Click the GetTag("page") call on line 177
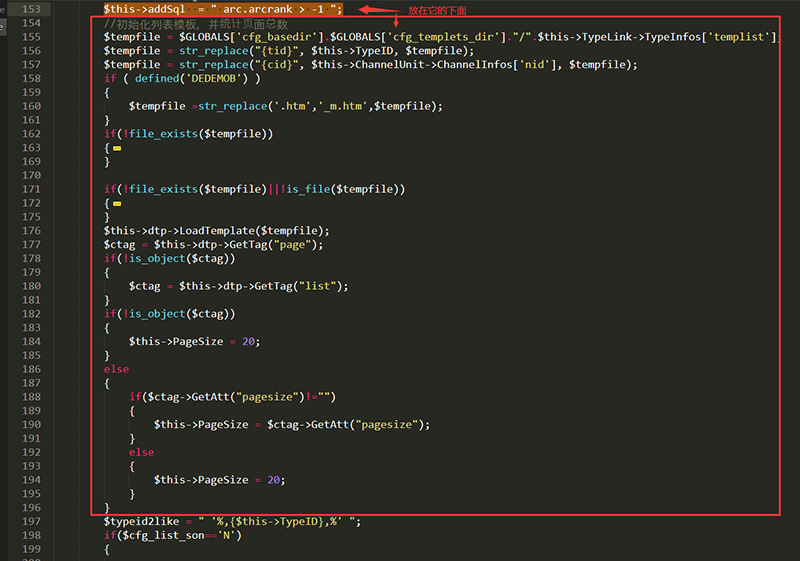Image resolution: width=800 pixels, height=561 pixels. pos(273,244)
